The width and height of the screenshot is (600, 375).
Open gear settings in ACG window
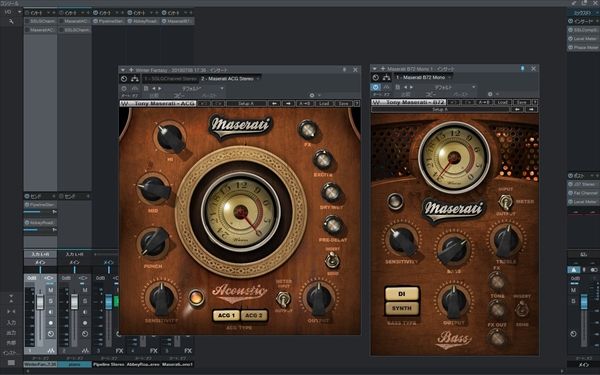pyautogui.click(x=312, y=95)
